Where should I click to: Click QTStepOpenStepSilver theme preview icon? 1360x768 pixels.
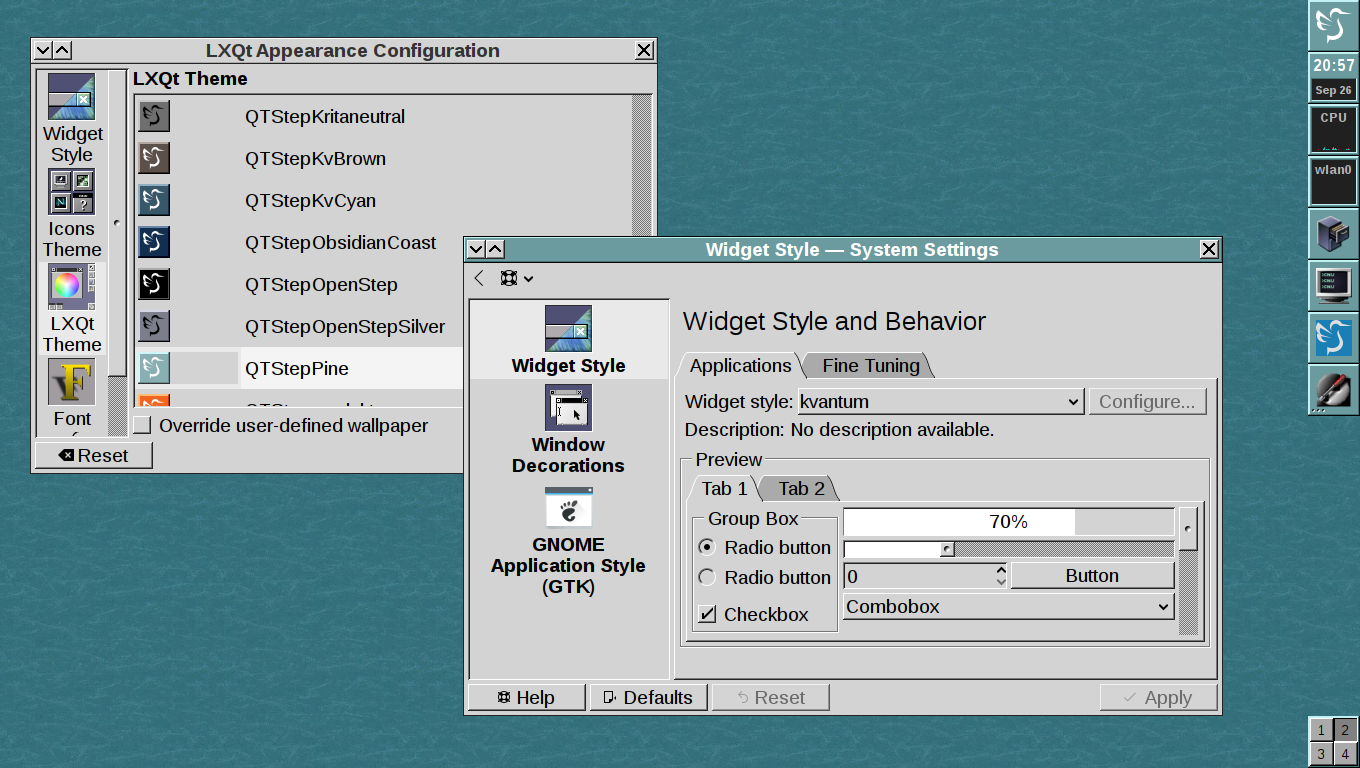[x=154, y=326]
